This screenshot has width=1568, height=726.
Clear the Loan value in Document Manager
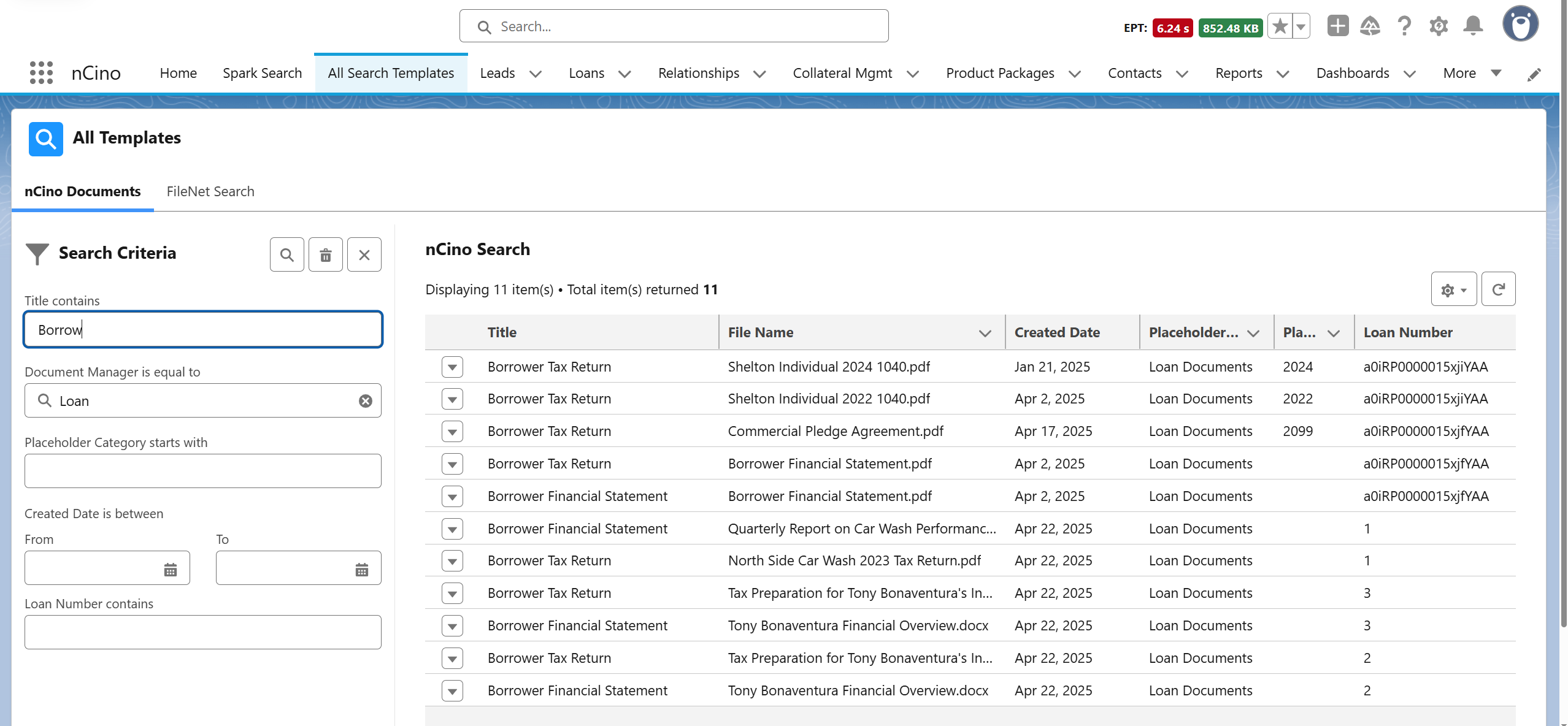(365, 401)
